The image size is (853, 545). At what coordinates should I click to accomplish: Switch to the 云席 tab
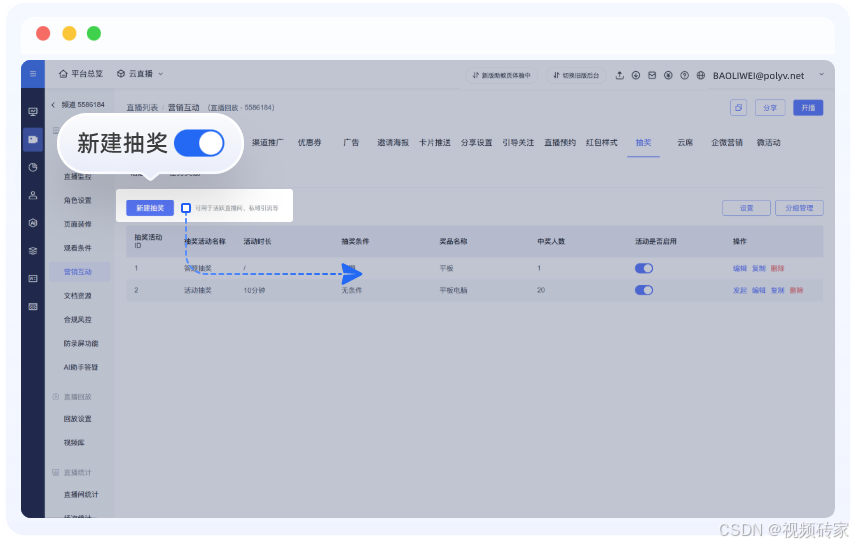coord(685,143)
